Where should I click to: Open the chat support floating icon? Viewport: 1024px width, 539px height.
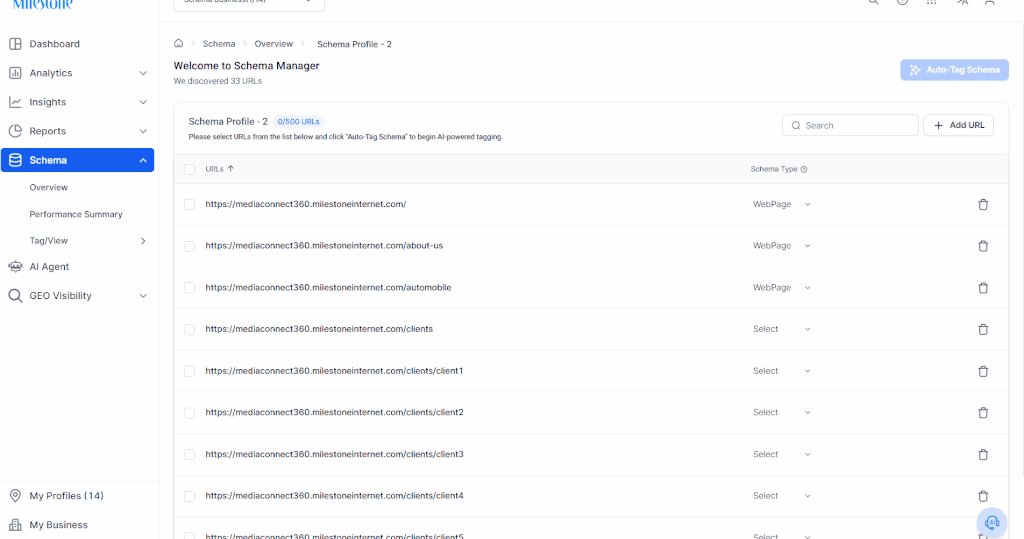click(992, 522)
